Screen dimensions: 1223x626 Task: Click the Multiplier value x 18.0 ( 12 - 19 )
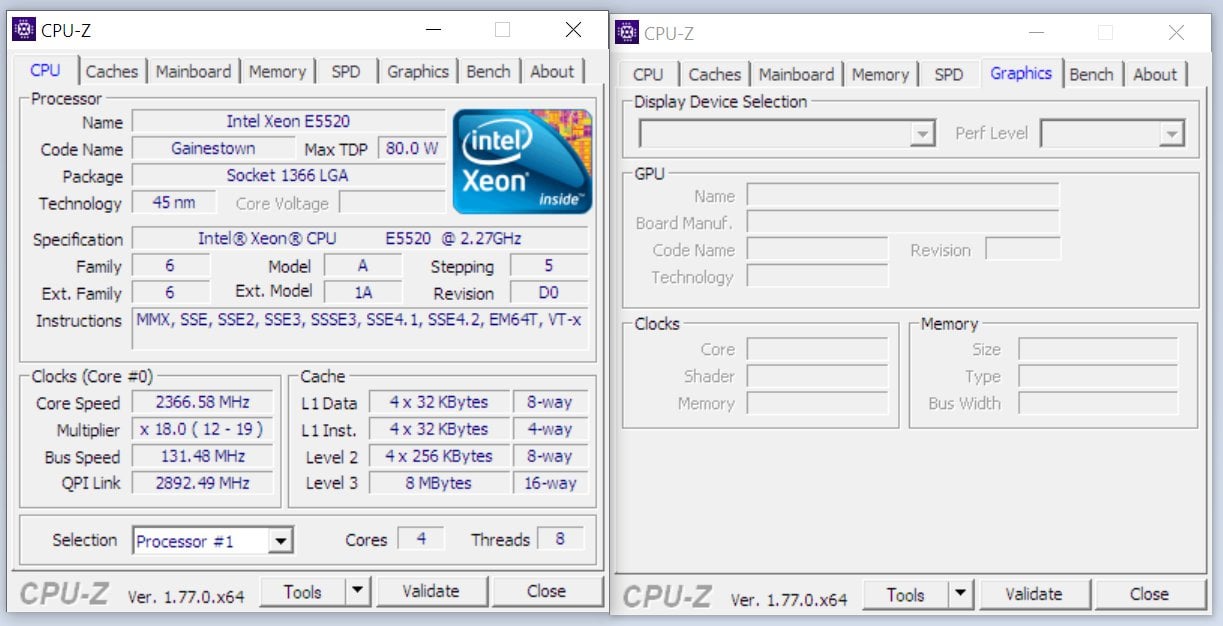coord(203,429)
